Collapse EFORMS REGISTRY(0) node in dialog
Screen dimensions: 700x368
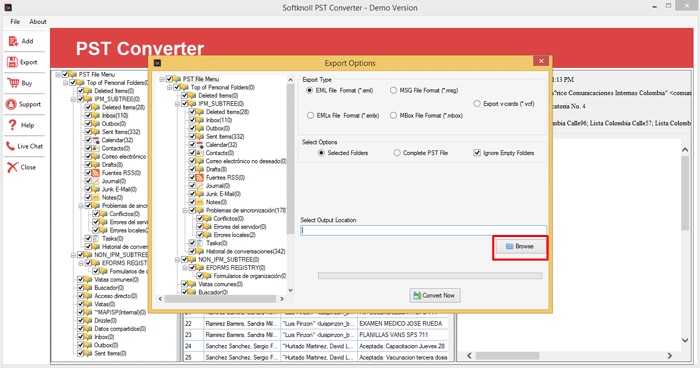[x=185, y=268]
